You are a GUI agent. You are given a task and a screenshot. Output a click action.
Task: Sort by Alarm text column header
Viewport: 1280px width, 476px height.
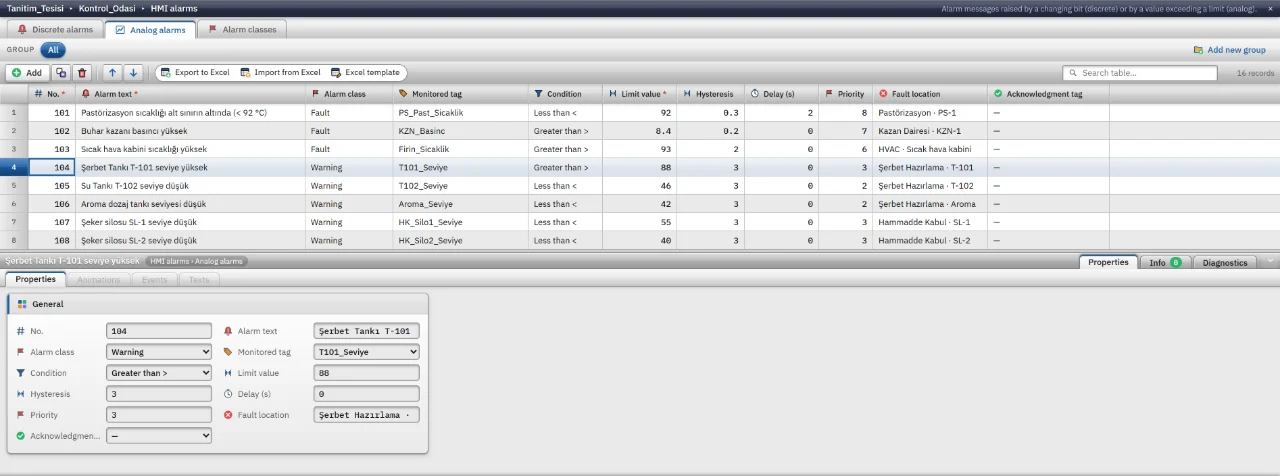190,94
